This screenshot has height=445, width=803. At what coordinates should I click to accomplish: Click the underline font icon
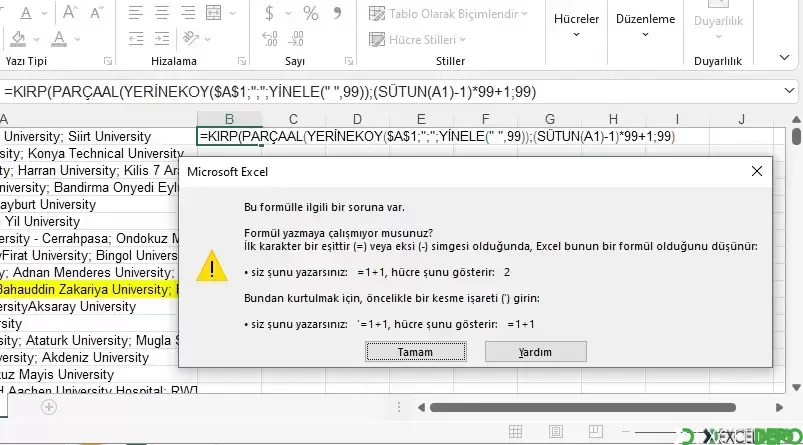[26, 13]
